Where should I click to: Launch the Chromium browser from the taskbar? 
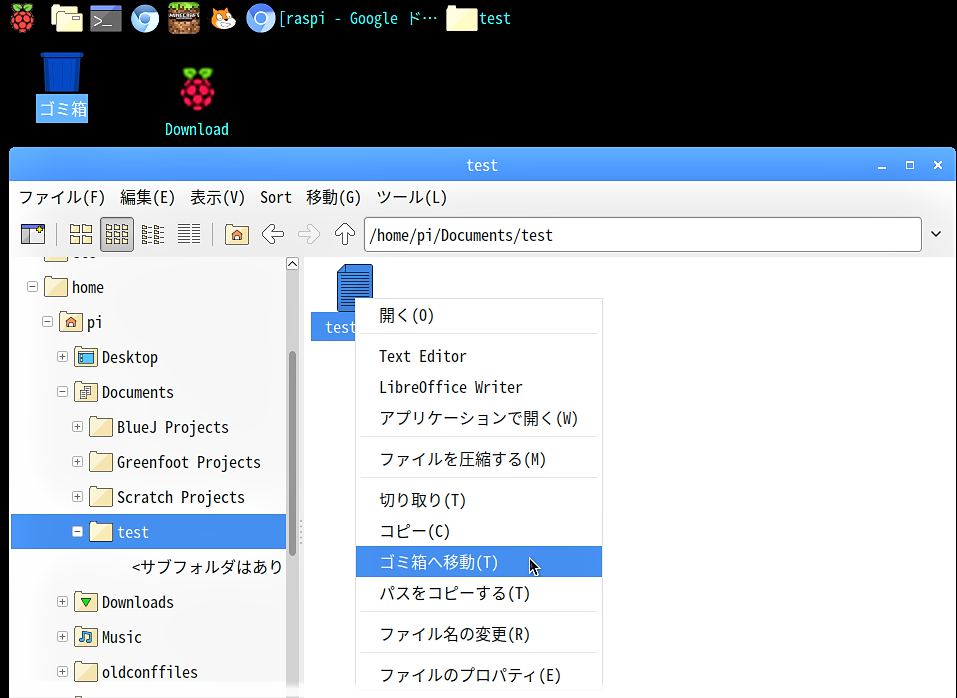145,18
